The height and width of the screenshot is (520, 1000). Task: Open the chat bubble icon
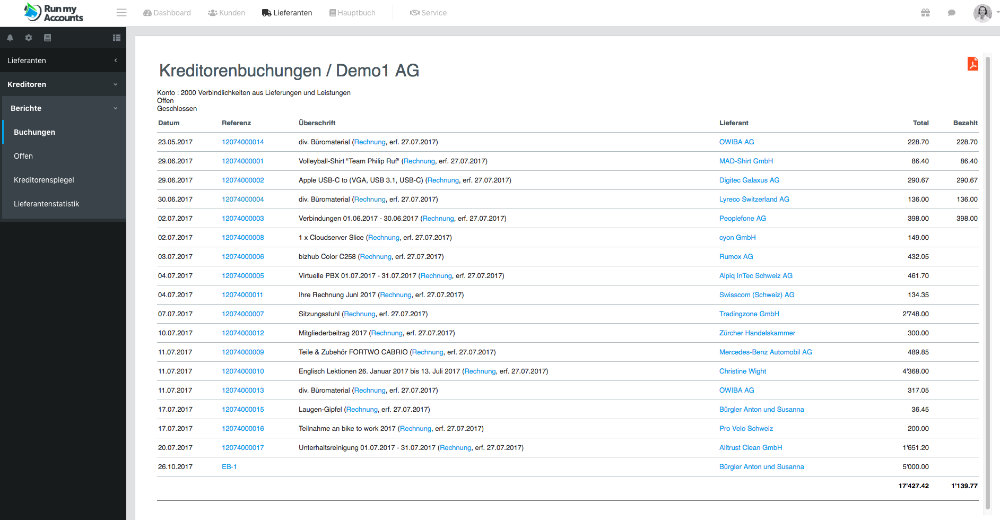pyautogui.click(x=952, y=13)
